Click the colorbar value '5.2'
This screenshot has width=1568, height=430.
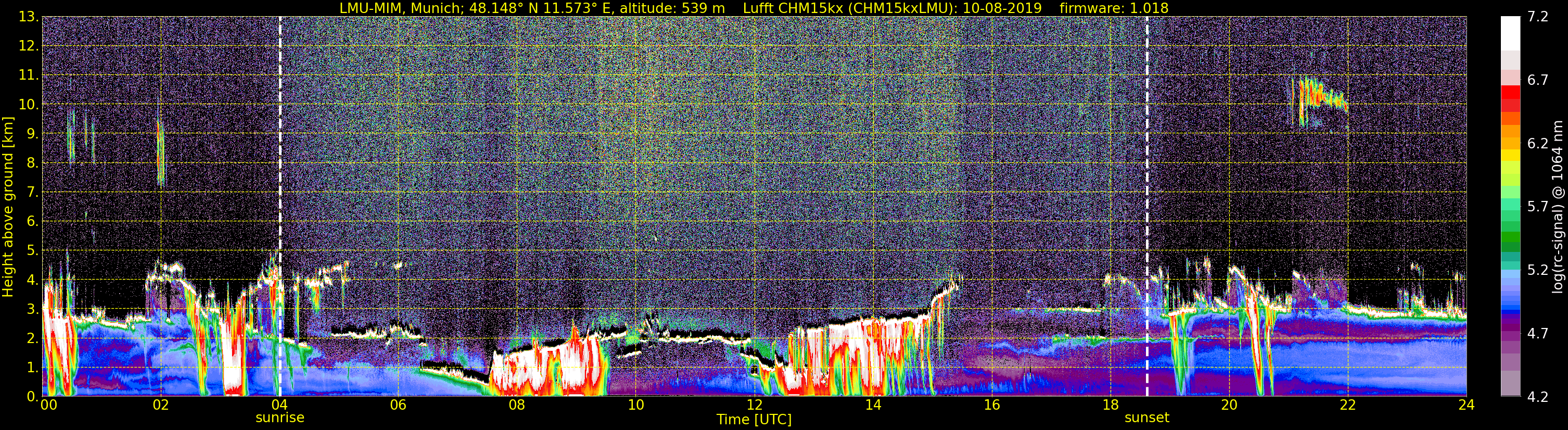pyautogui.click(x=1538, y=270)
